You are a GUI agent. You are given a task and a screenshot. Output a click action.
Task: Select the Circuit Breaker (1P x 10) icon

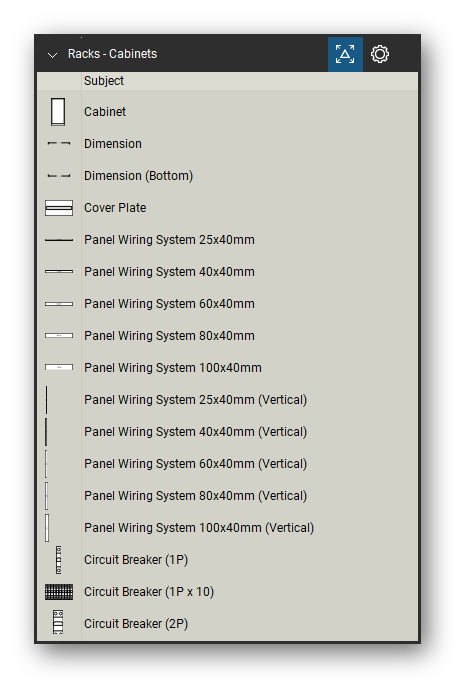point(59,592)
